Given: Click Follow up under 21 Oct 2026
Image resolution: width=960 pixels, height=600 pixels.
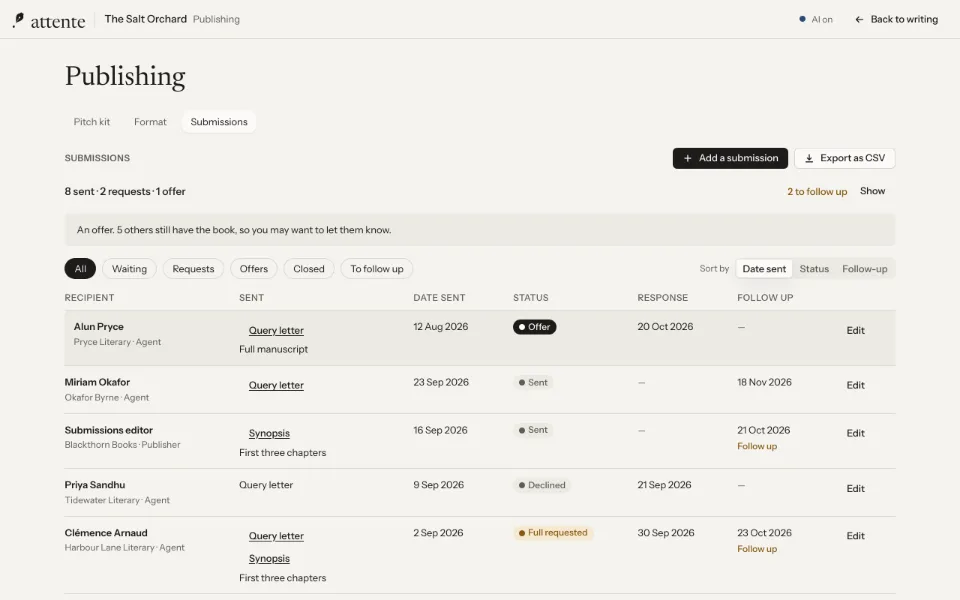Looking at the screenshot, I should pos(757,446).
